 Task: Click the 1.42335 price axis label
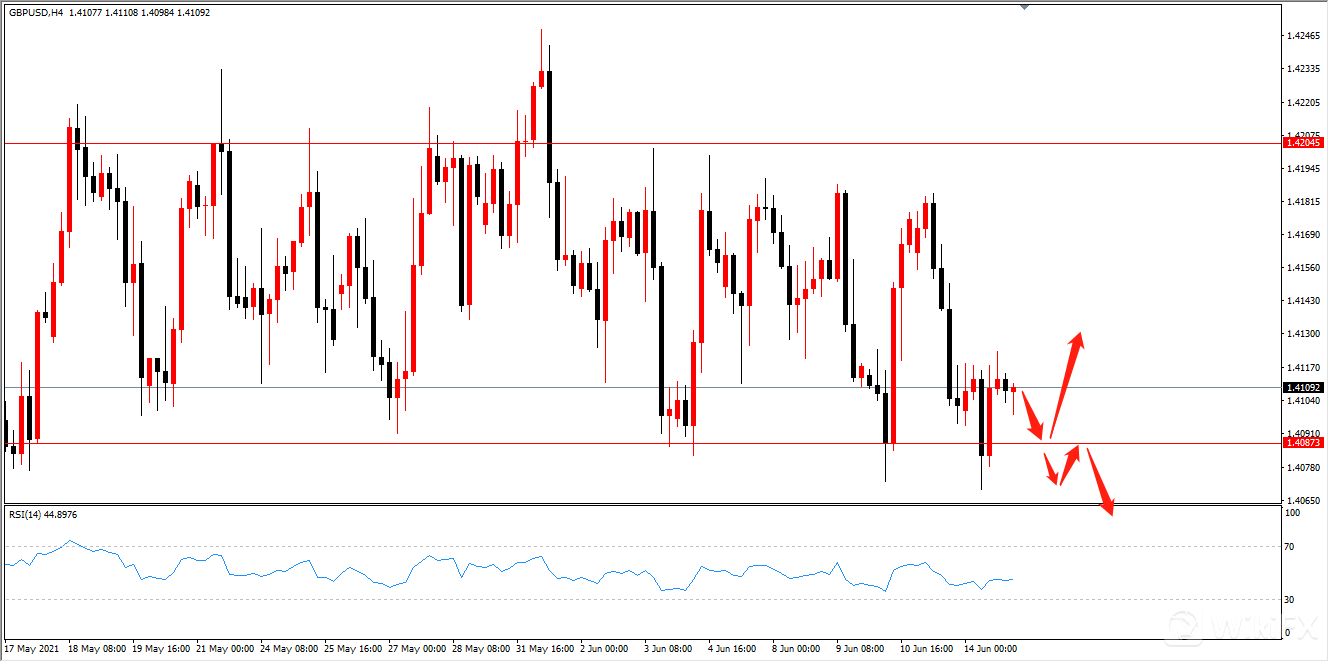[x=1304, y=69]
